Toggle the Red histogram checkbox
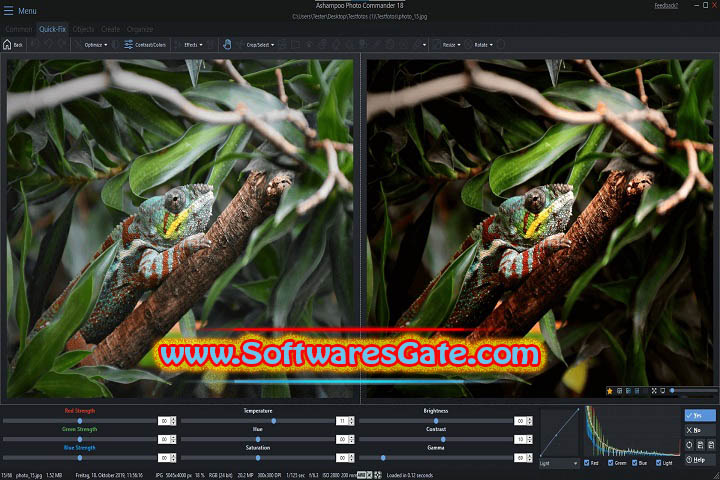 [586, 463]
